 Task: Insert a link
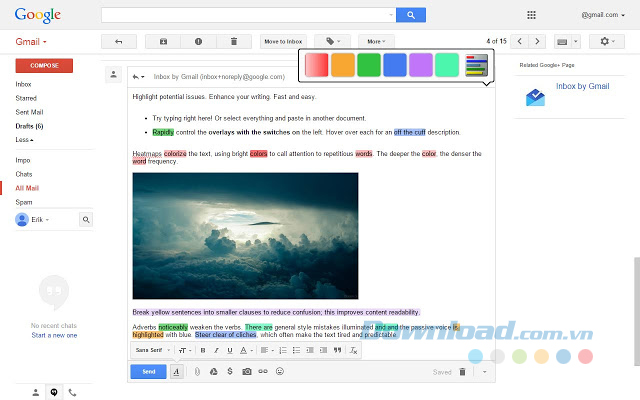point(263,371)
